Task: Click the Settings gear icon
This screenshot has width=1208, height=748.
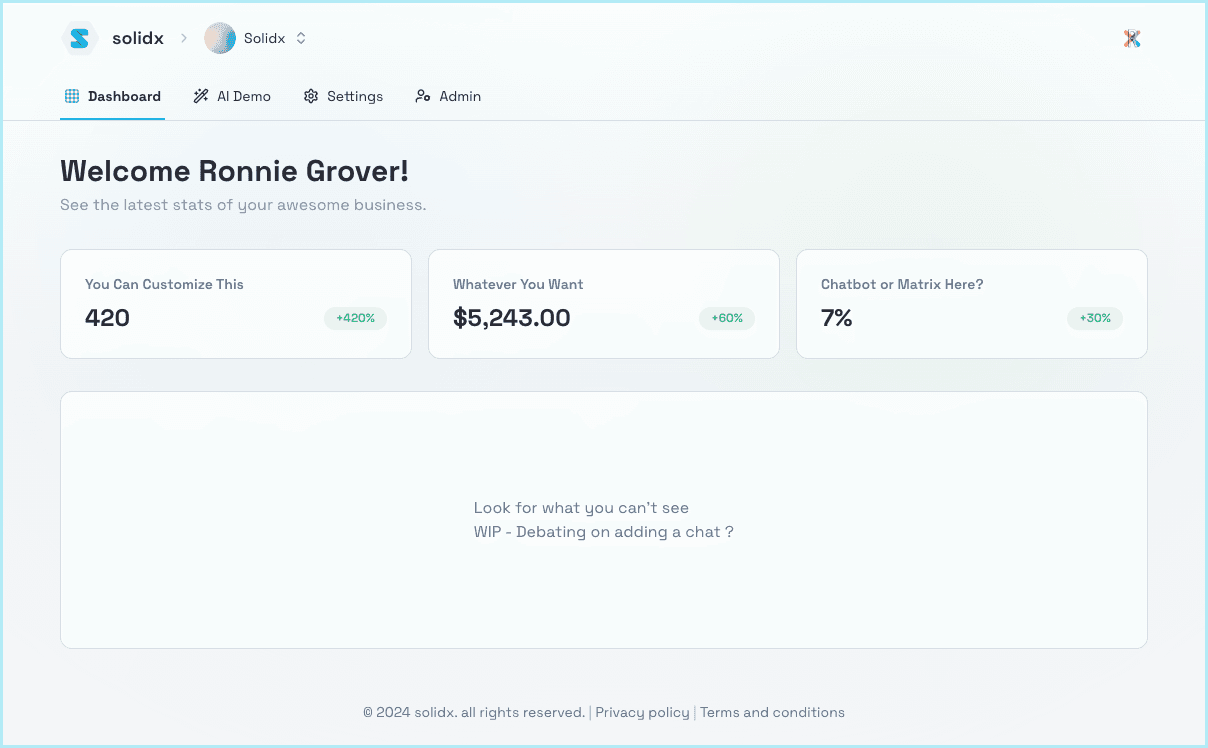Action: tap(311, 97)
